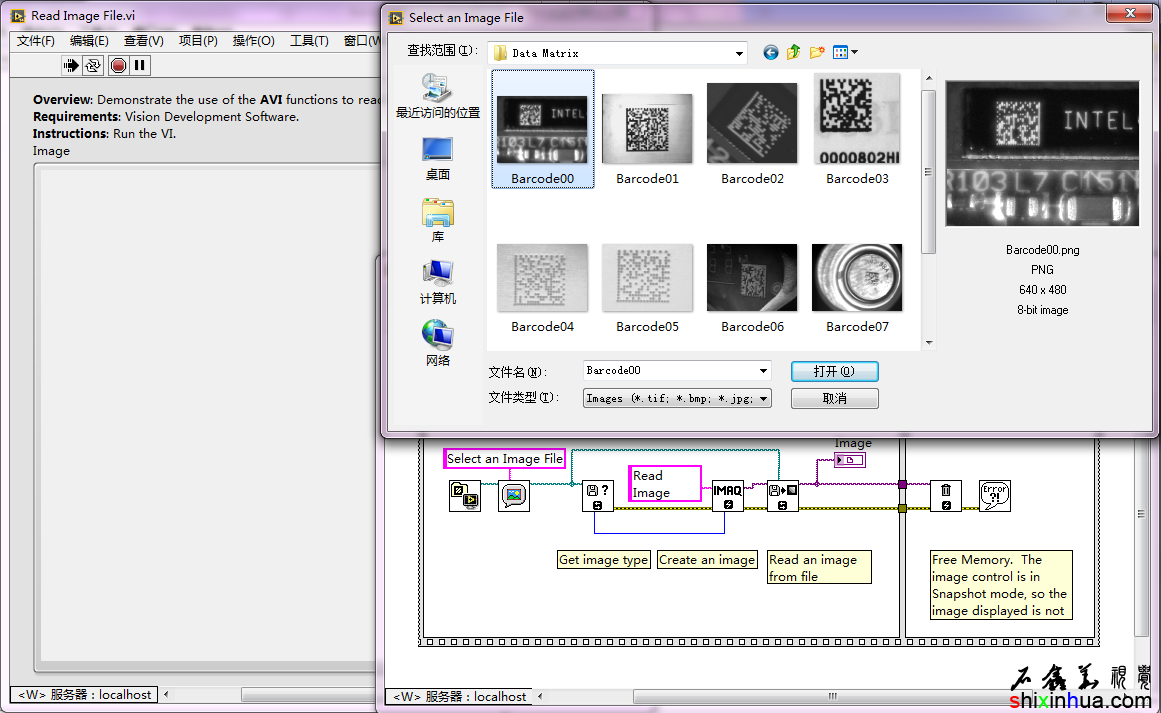1161x713 pixels.
Task: Click the file list scrollbar thumb
Action: pyautogui.click(x=929, y=172)
